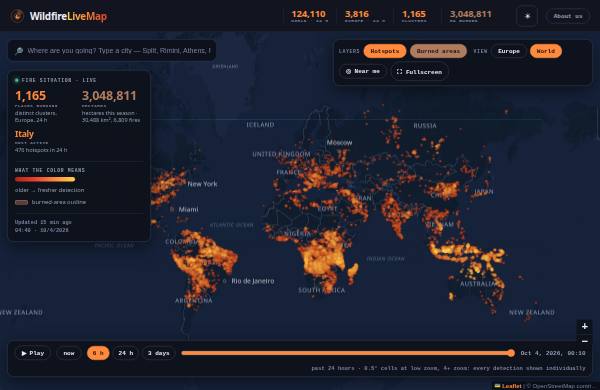This screenshot has width=600, height=390.
Task: Click the SOUTH AFRICA map label
Action: 321,290
